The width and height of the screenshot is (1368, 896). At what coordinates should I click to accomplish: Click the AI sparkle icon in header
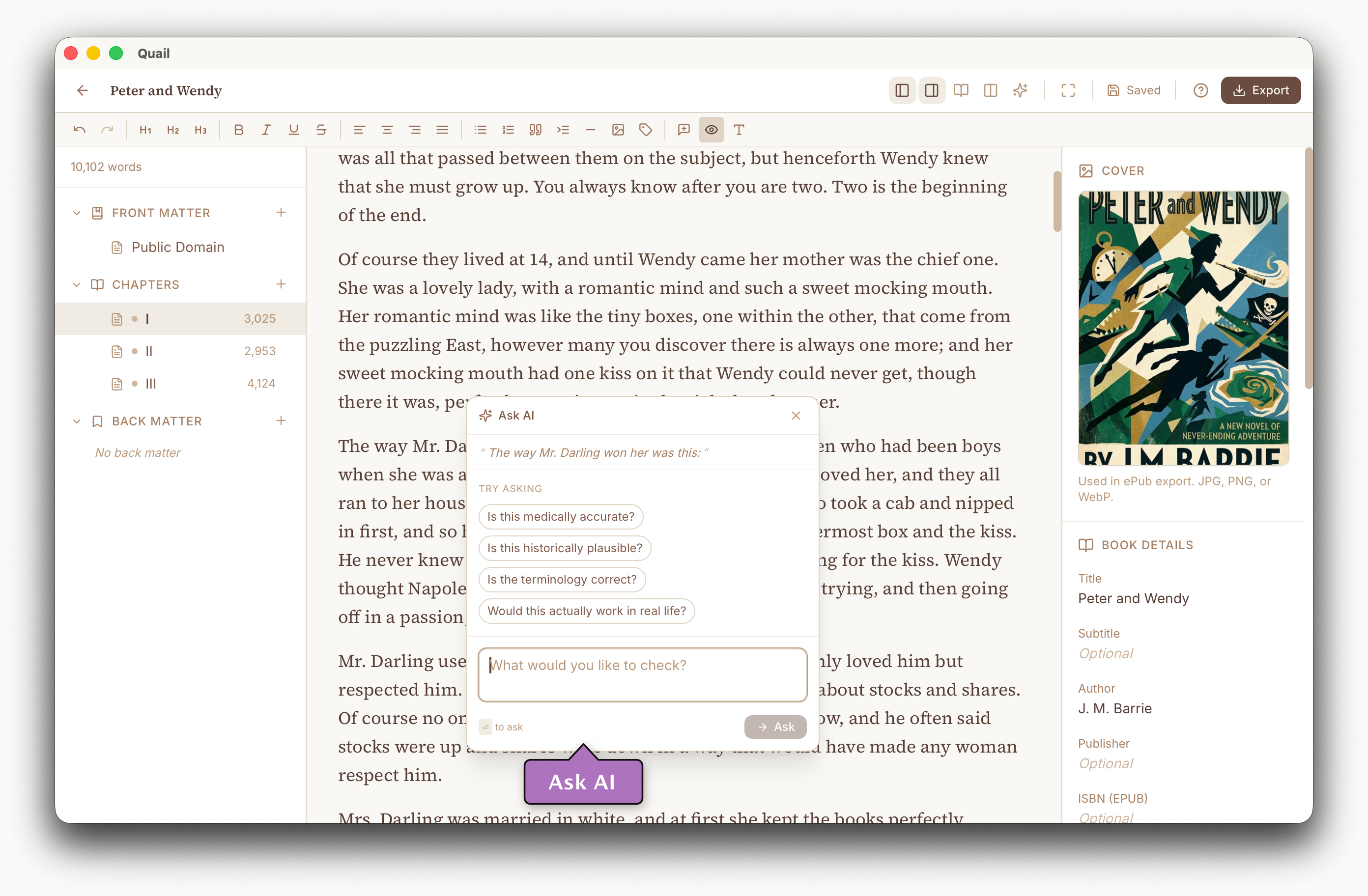[1020, 90]
